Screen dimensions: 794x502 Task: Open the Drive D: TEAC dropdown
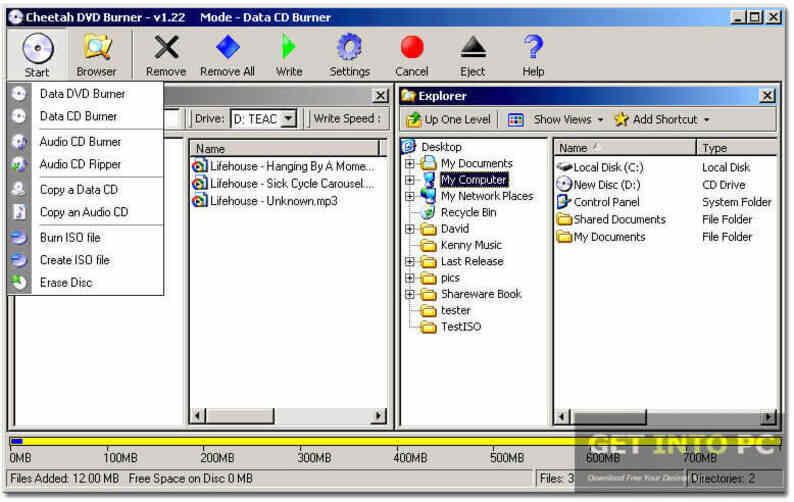289,119
